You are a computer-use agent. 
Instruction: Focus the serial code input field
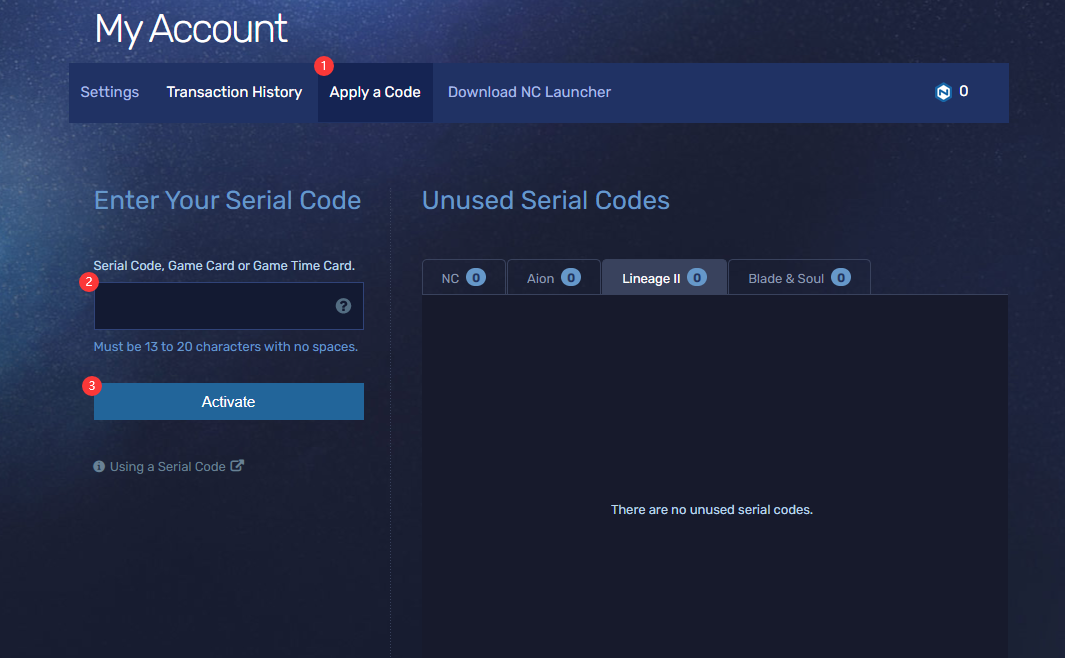229,306
